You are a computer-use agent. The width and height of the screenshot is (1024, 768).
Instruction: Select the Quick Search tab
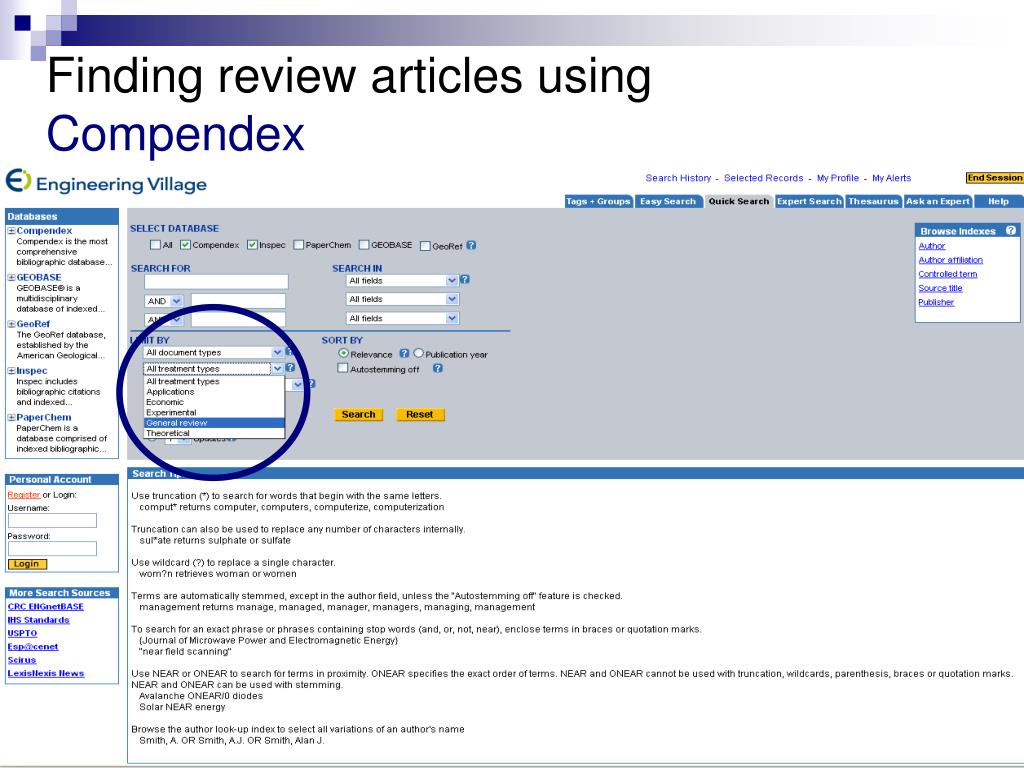[x=739, y=201]
